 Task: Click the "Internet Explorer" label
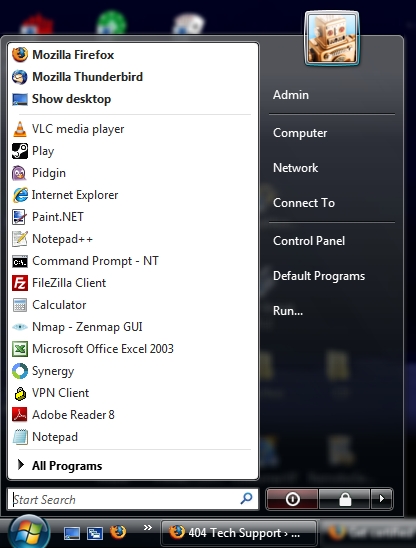coord(75,195)
